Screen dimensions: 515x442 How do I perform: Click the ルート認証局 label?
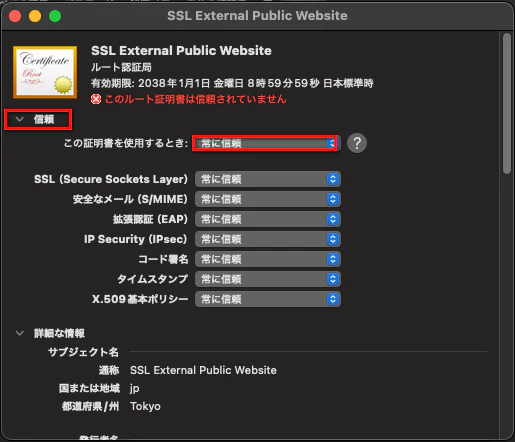coord(121,67)
